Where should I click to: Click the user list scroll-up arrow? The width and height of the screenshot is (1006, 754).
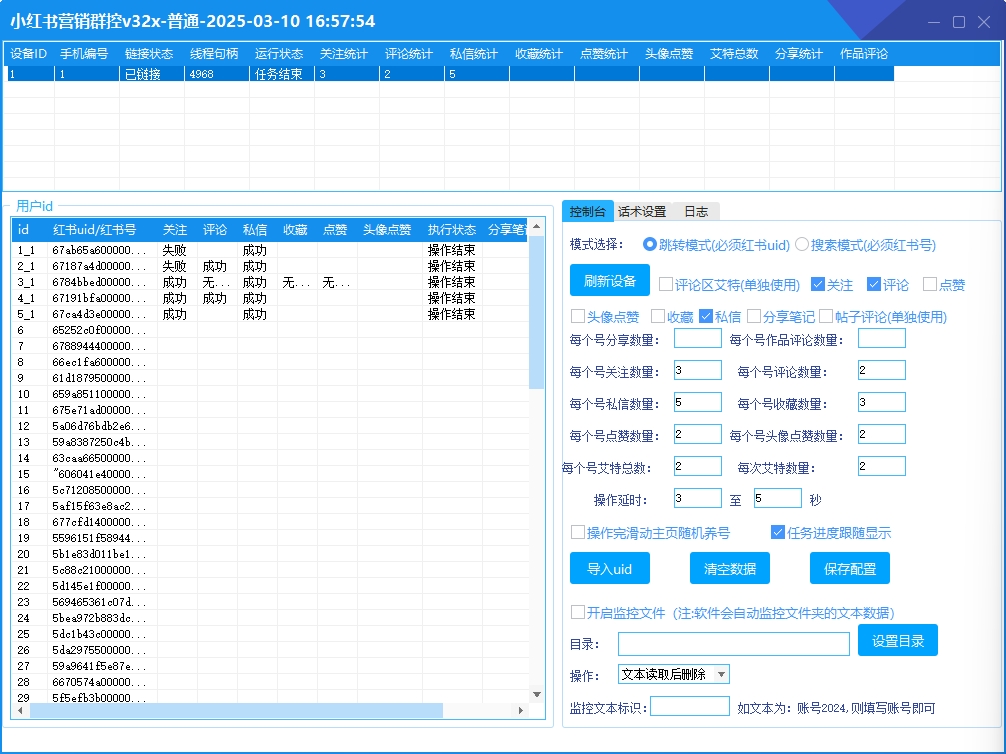(537, 227)
